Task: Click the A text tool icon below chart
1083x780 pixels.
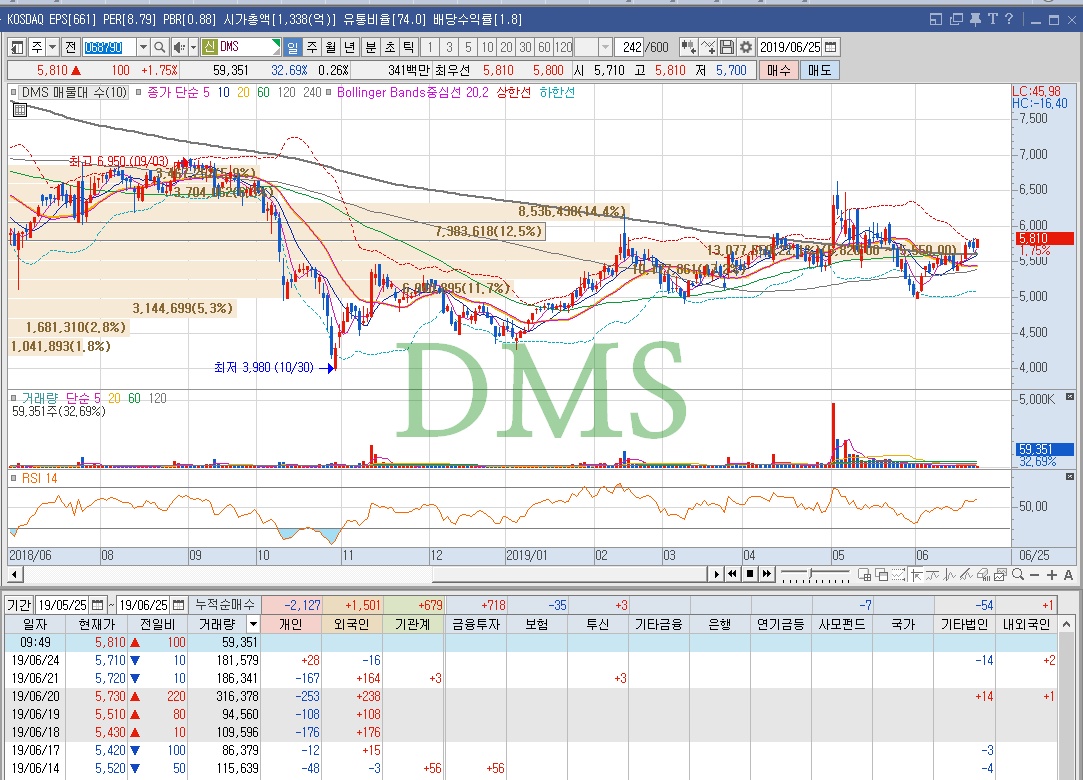Action: click(1068, 575)
